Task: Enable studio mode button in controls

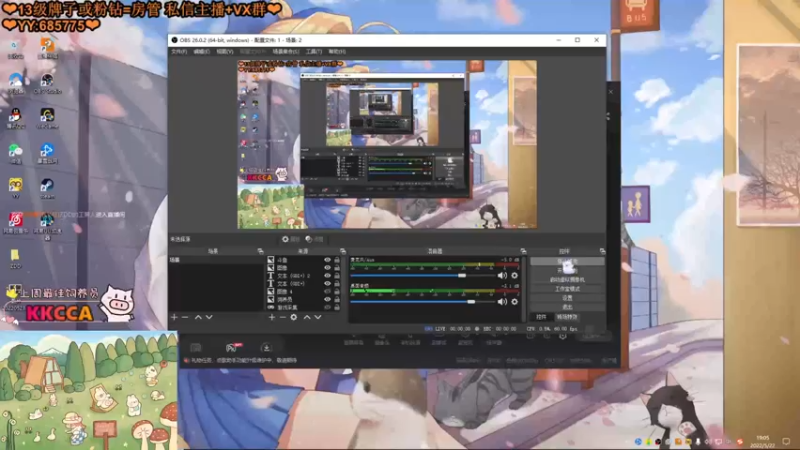Action: point(567,289)
